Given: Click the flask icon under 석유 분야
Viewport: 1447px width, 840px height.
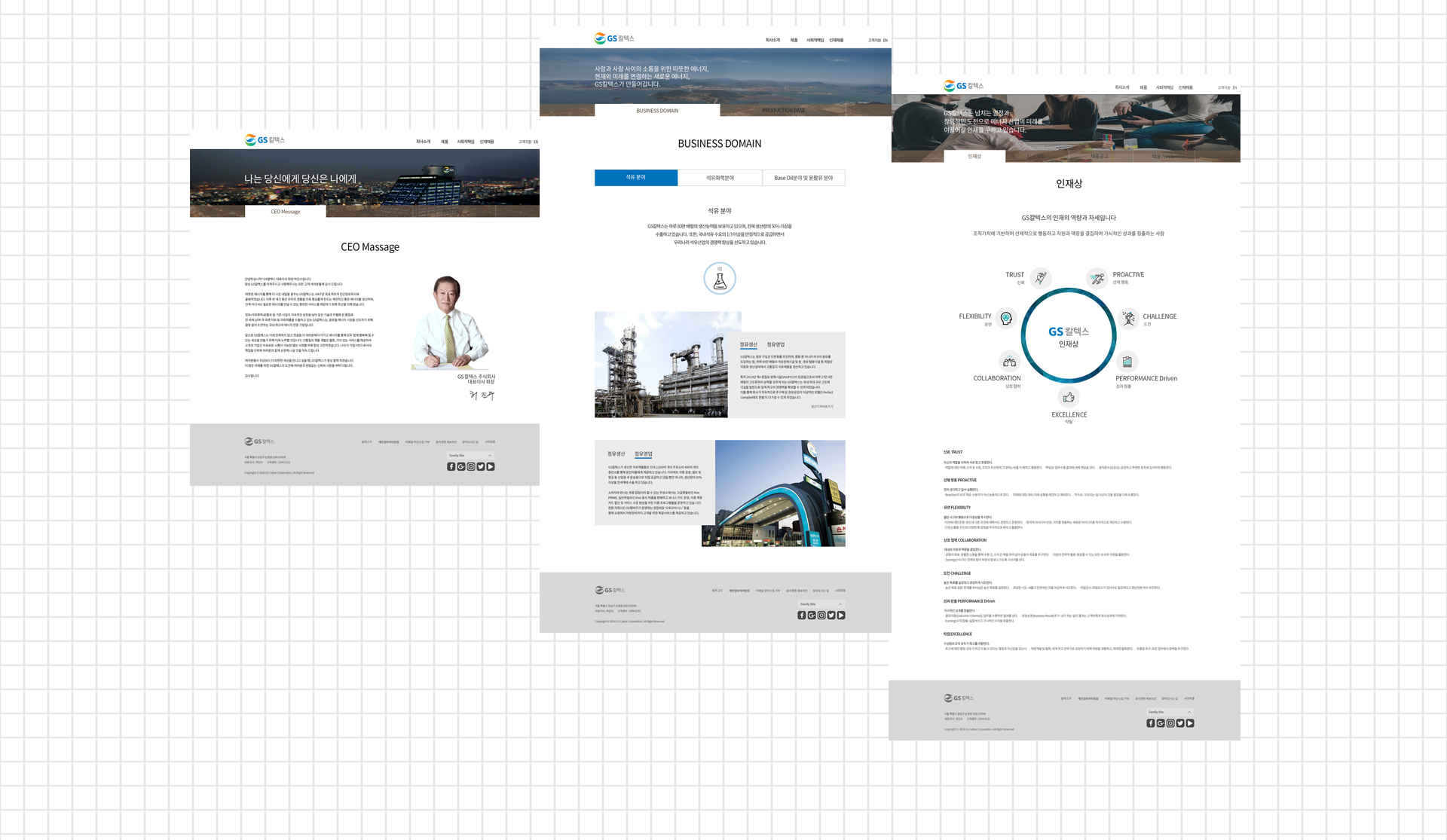Looking at the screenshot, I should [x=719, y=279].
